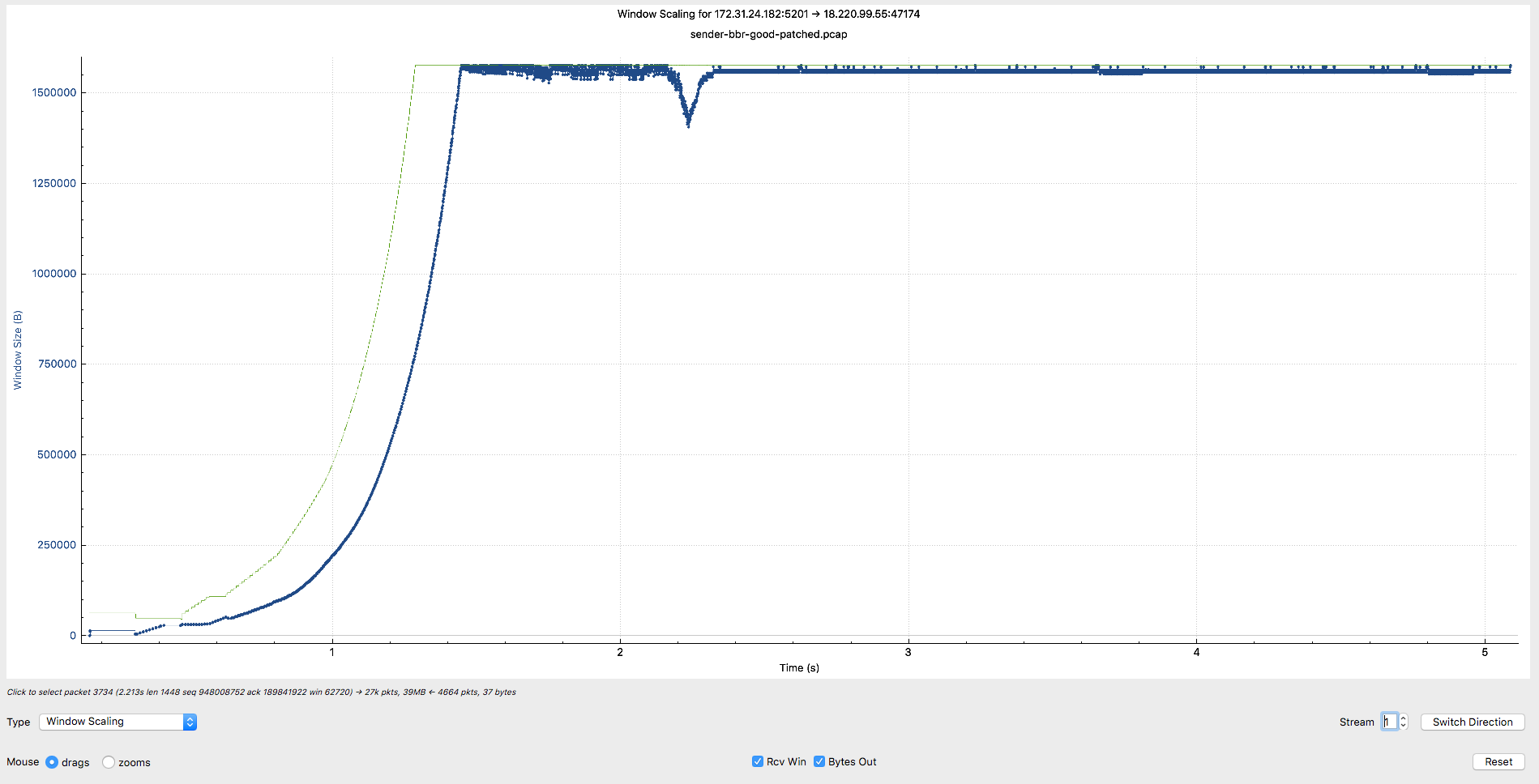
Task: Click the graph title with IP addresses
Action: pos(768,14)
